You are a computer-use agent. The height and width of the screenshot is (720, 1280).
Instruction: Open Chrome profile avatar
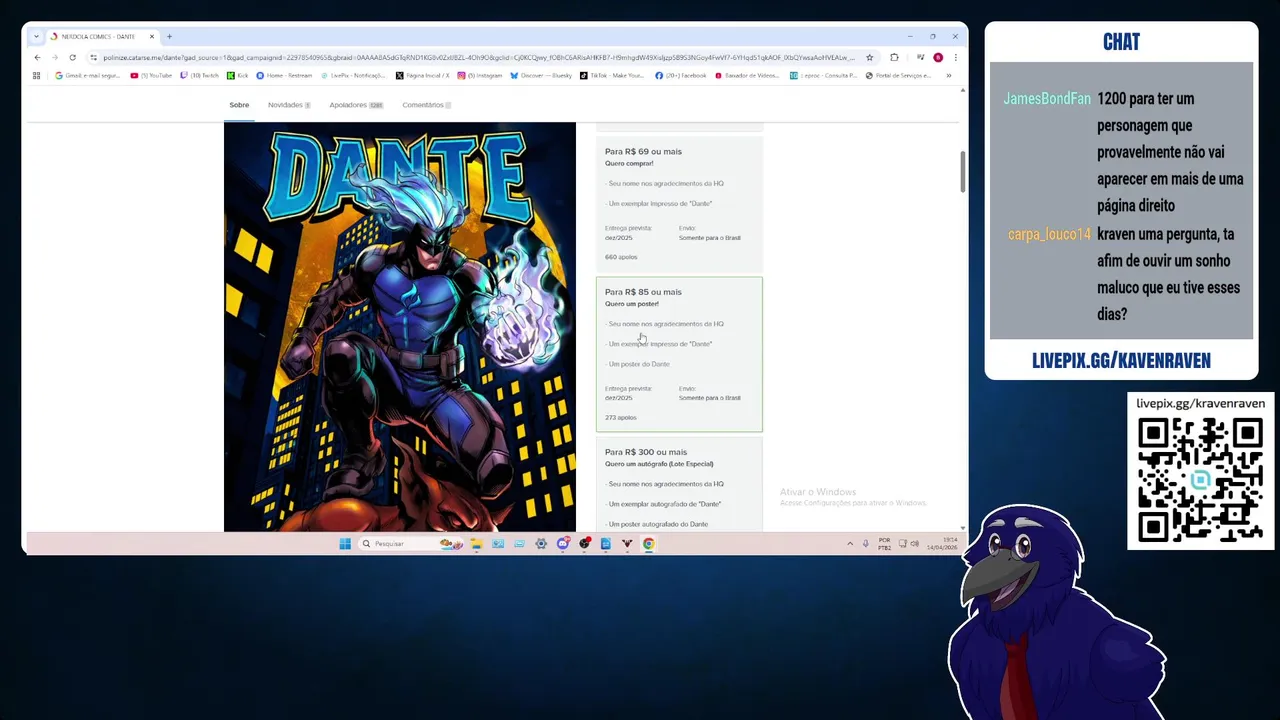938,57
